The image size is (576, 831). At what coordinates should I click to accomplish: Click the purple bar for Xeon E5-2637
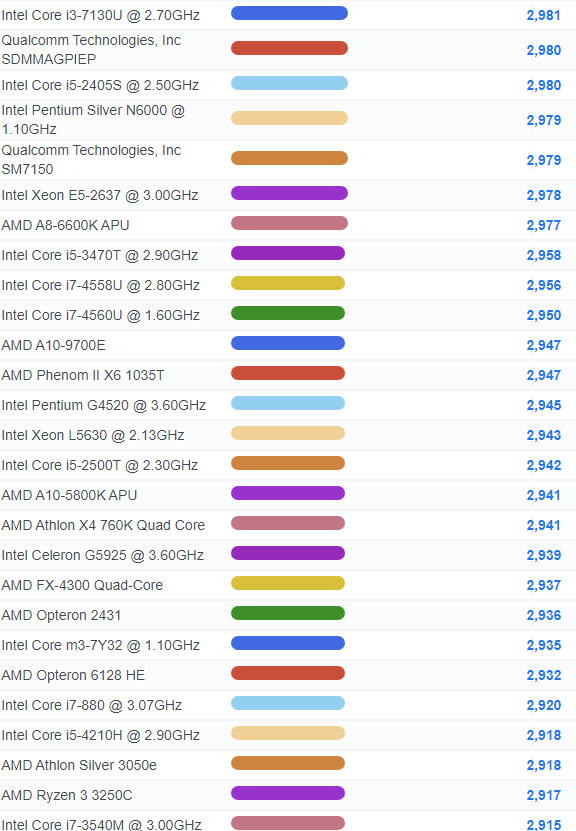(x=289, y=193)
